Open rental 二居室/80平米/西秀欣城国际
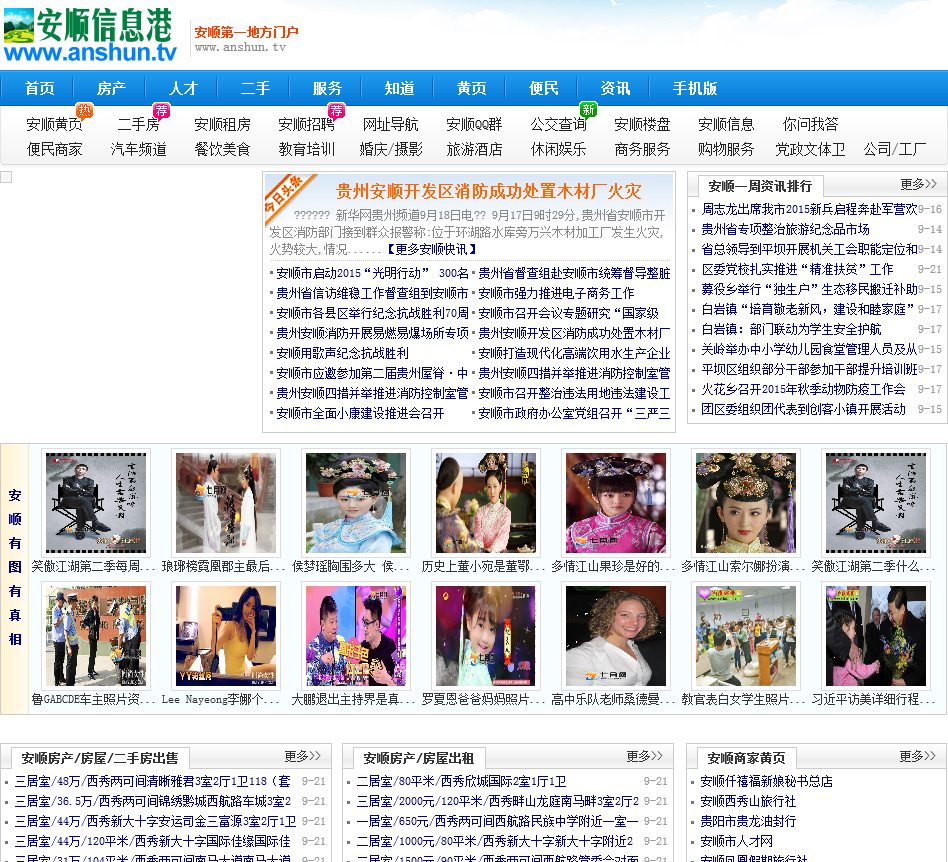This screenshot has width=948, height=862. 461,781
